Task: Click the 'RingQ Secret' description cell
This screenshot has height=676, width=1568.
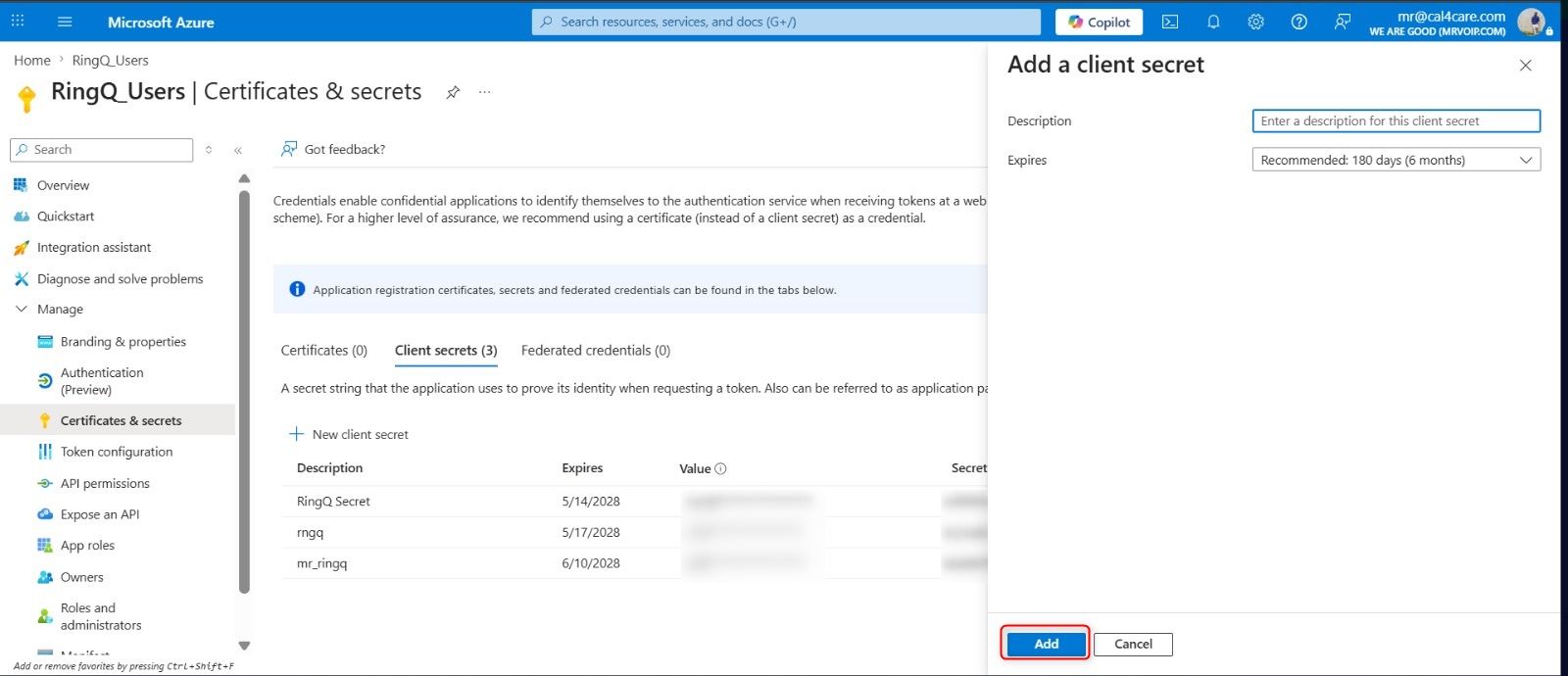Action: point(333,501)
